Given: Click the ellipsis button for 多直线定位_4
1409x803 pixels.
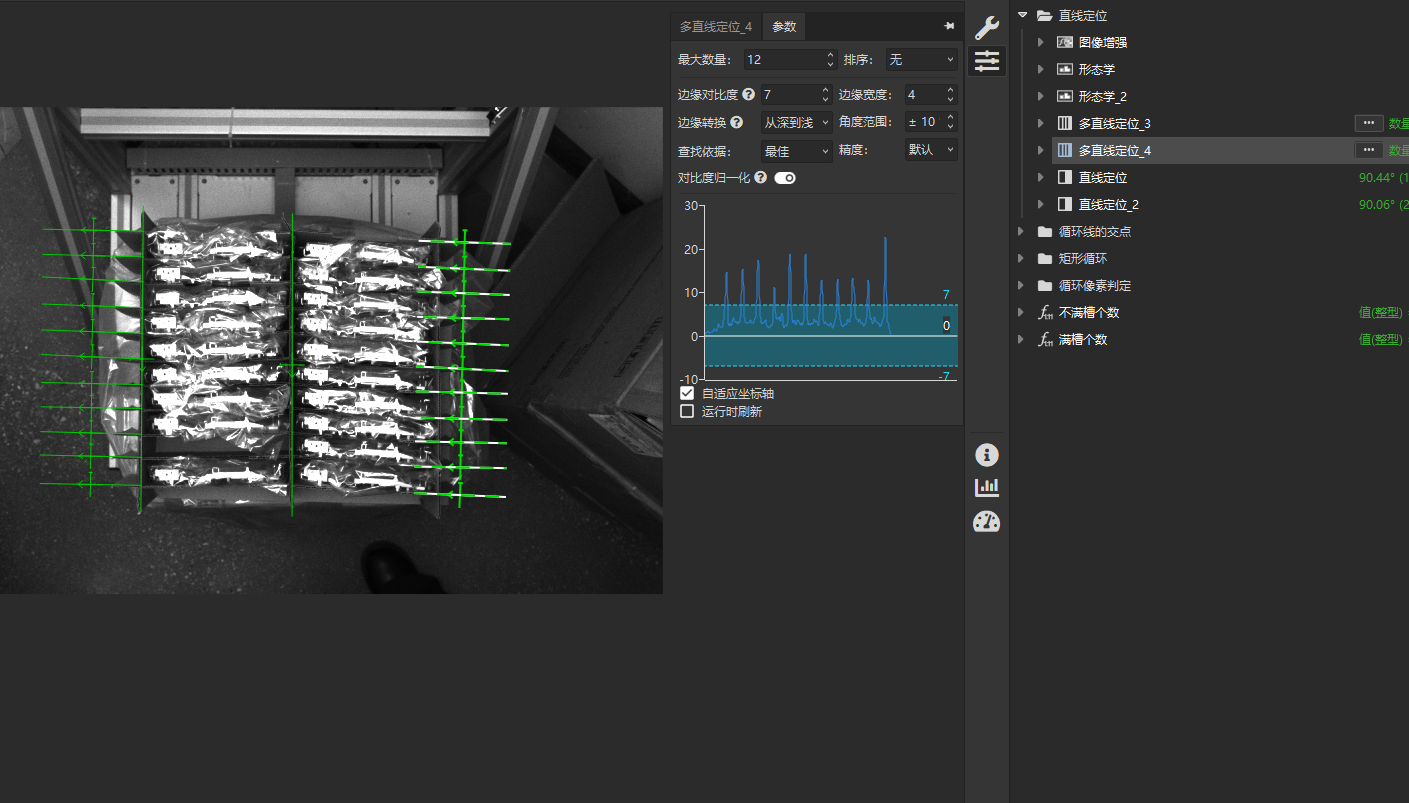Looking at the screenshot, I should 1368,150.
